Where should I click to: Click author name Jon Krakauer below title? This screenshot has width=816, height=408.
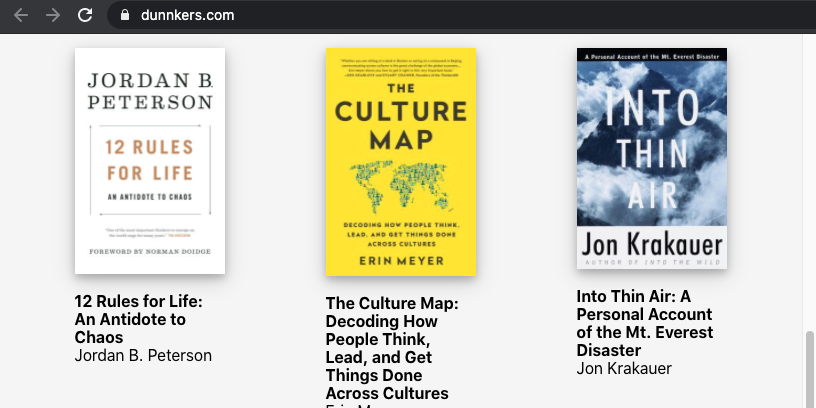pyautogui.click(x=624, y=368)
